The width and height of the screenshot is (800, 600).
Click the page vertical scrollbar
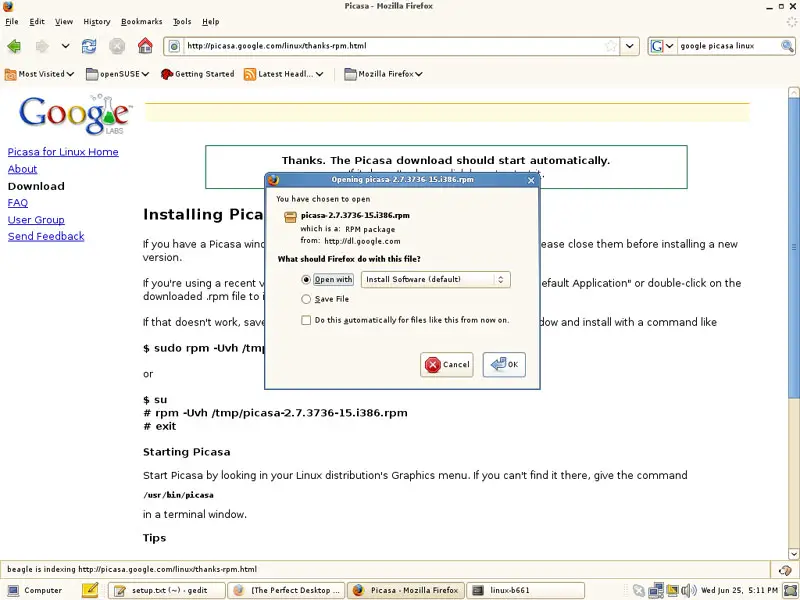tap(793, 247)
